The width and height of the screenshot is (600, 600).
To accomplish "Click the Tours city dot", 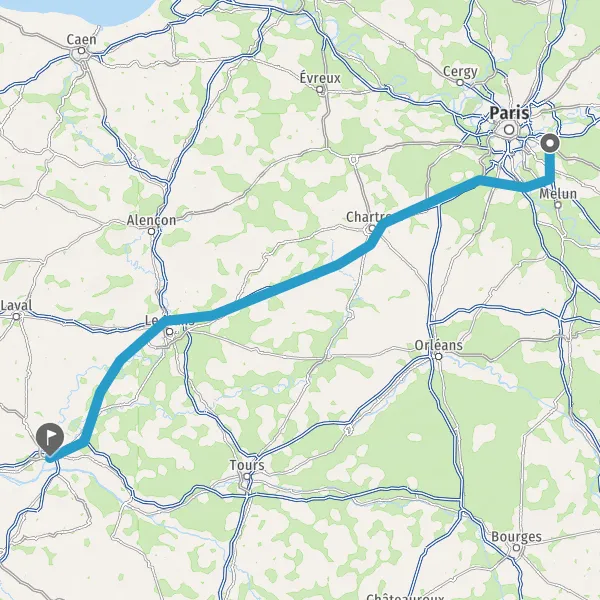I will (247, 476).
